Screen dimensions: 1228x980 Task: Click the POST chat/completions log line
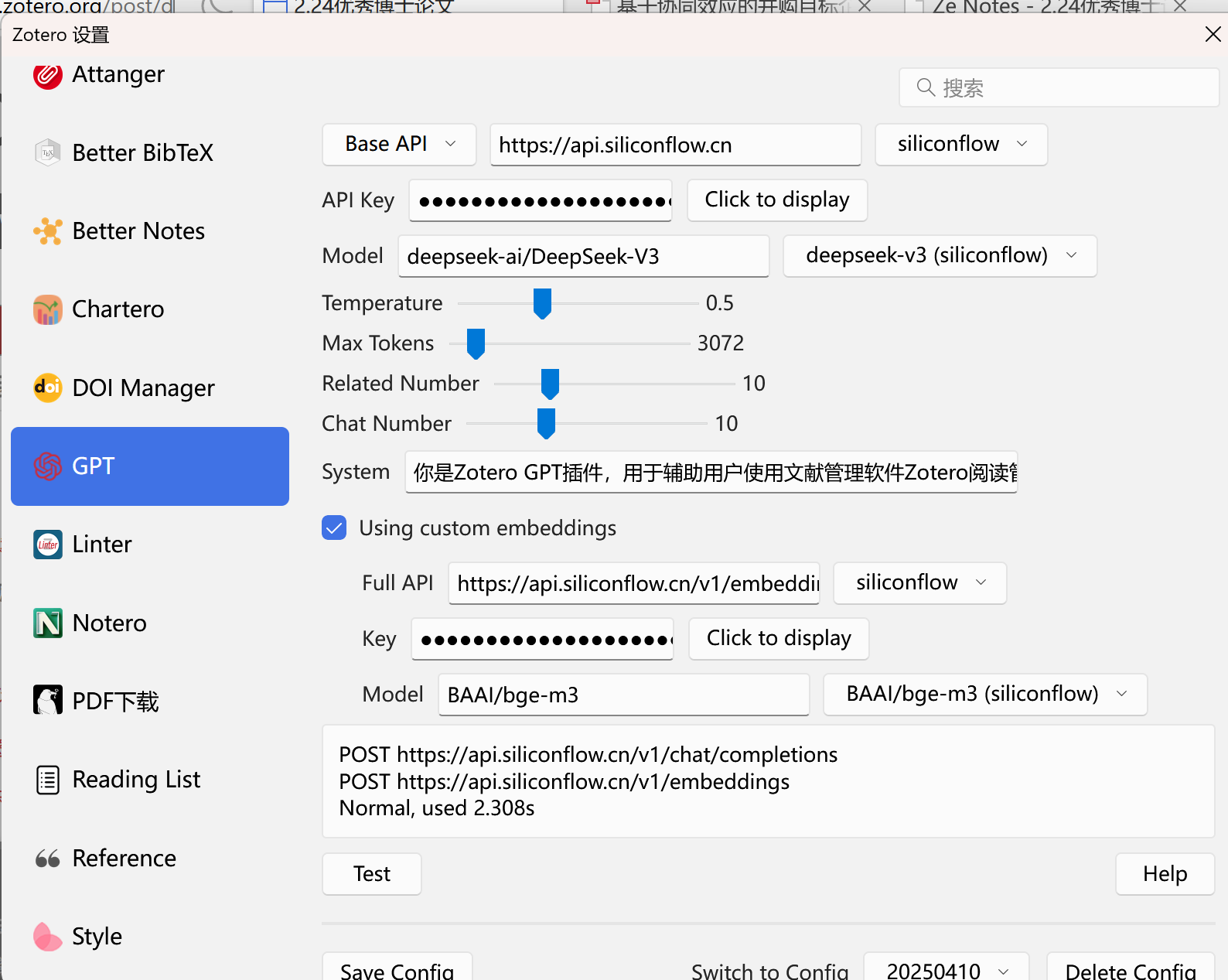pos(588,755)
